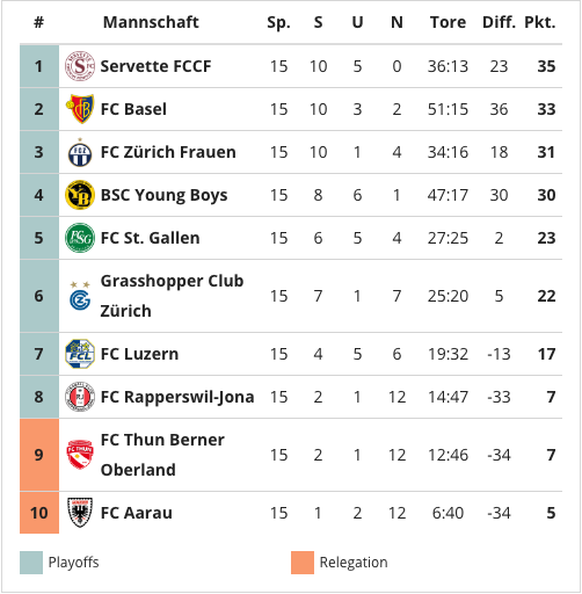The width and height of the screenshot is (582, 594).
Task: Click the FC Basel club logo
Action: 80,109
